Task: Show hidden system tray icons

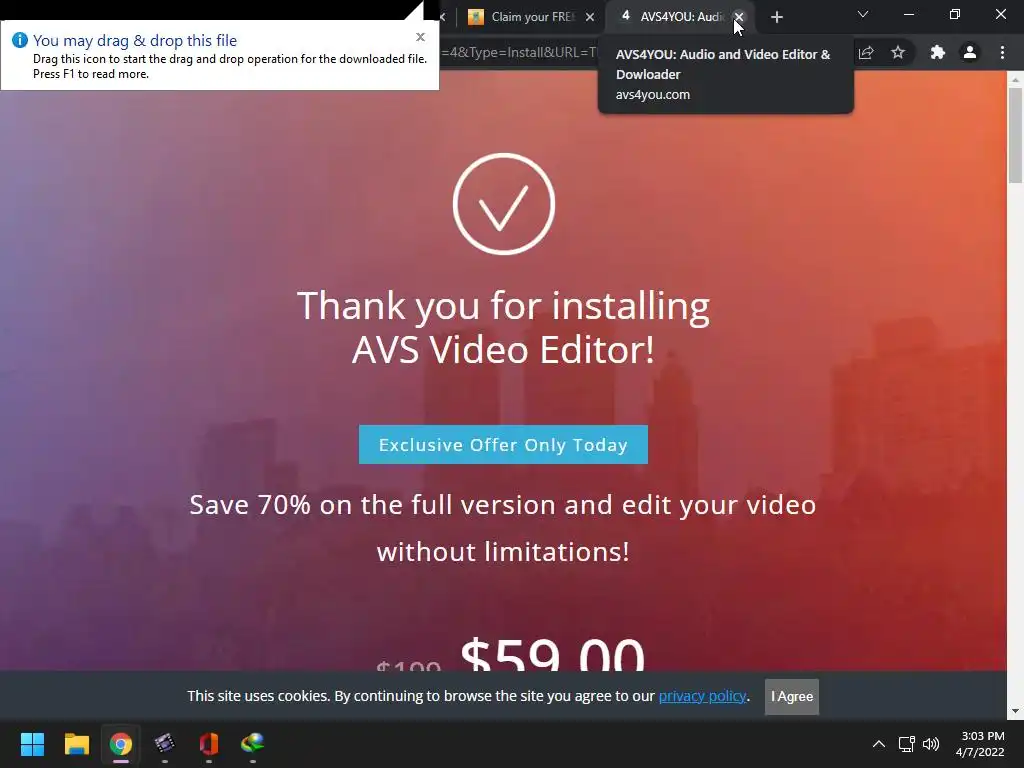Action: coord(879,744)
